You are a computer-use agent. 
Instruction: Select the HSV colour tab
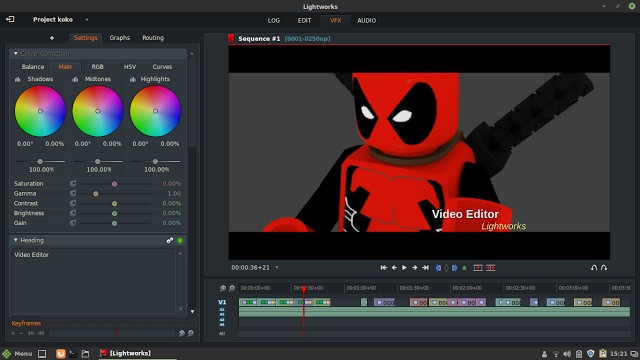click(130, 67)
